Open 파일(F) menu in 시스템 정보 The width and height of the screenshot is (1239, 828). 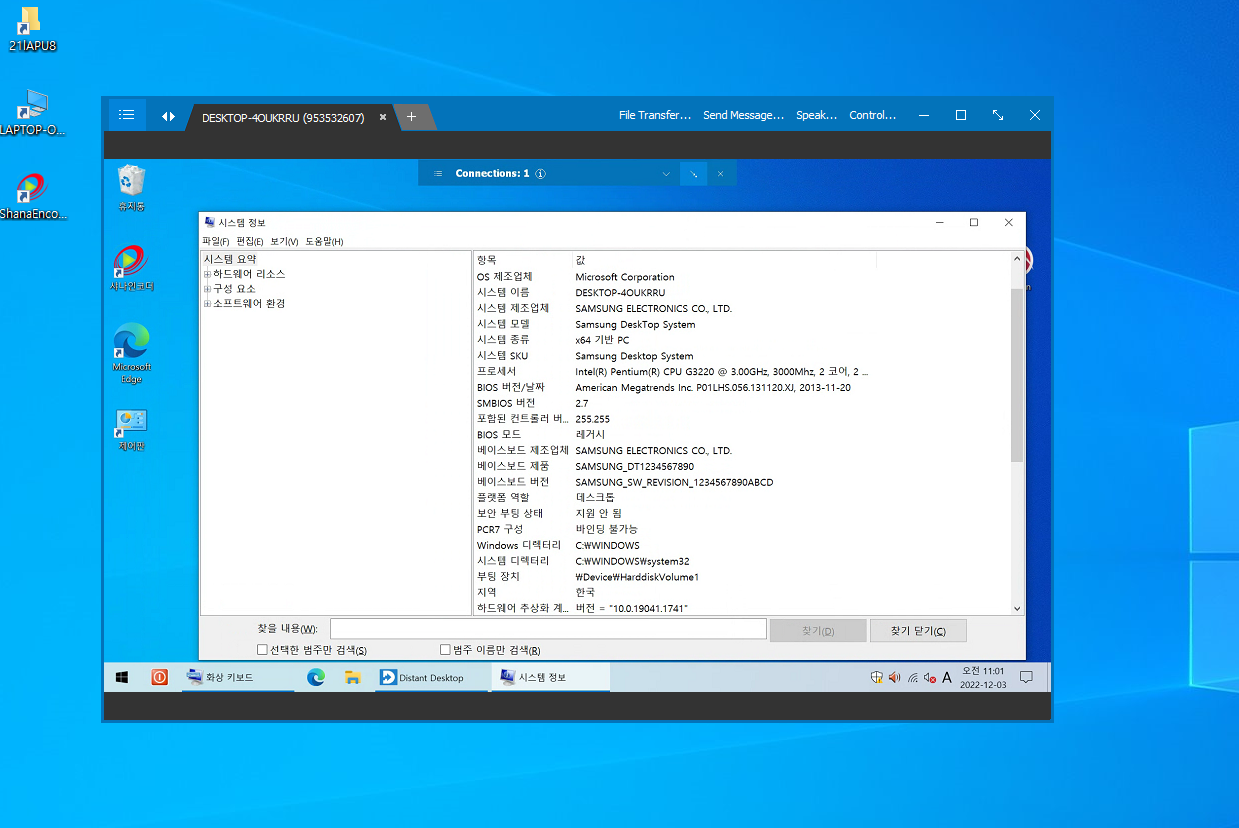click(215, 241)
